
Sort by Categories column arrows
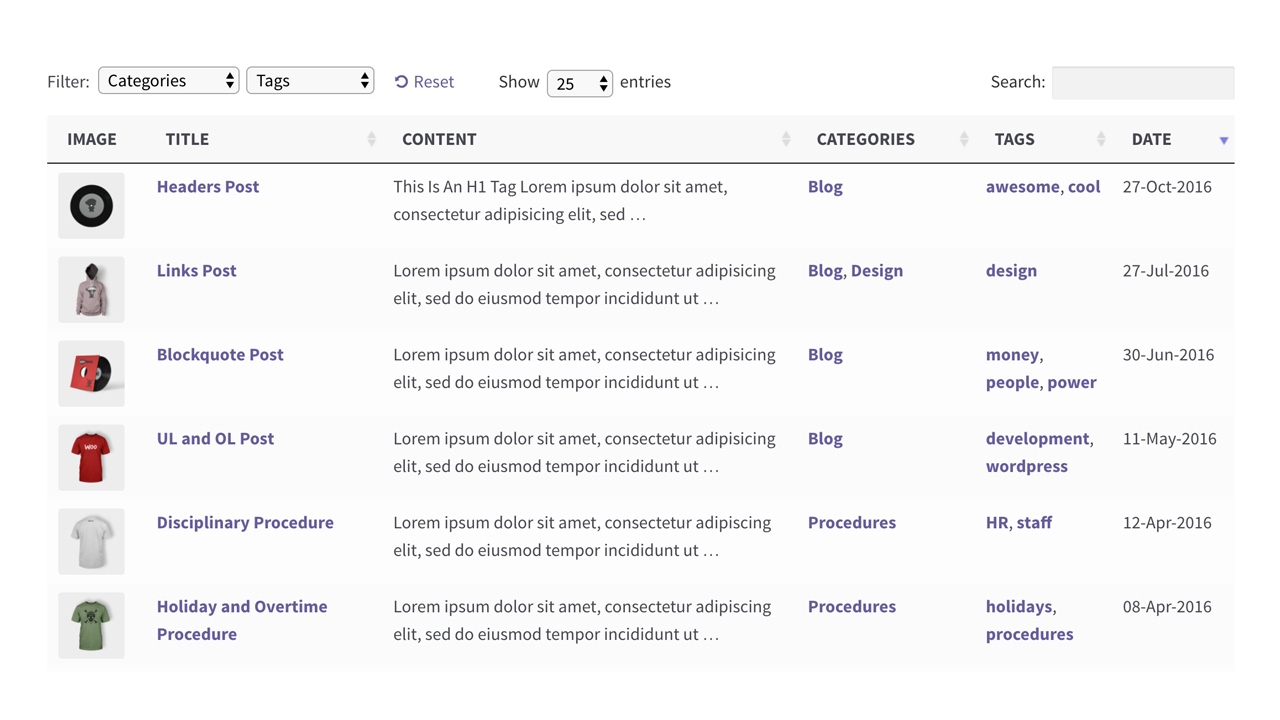pyautogui.click(x=964, y=140)
